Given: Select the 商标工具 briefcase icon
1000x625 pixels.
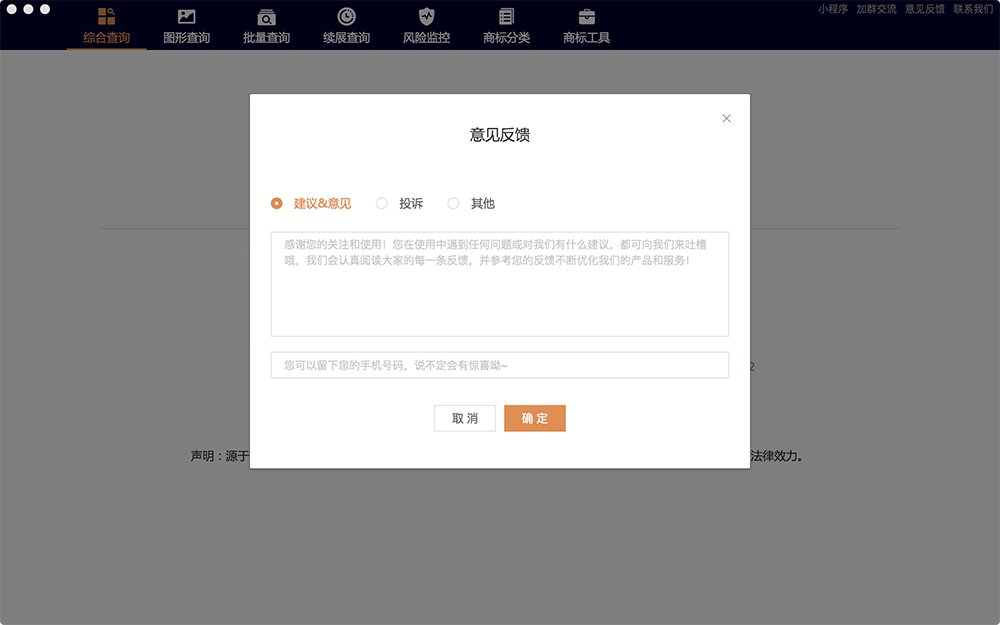Looking at the screenshot, I should click(x=586, y=17).
